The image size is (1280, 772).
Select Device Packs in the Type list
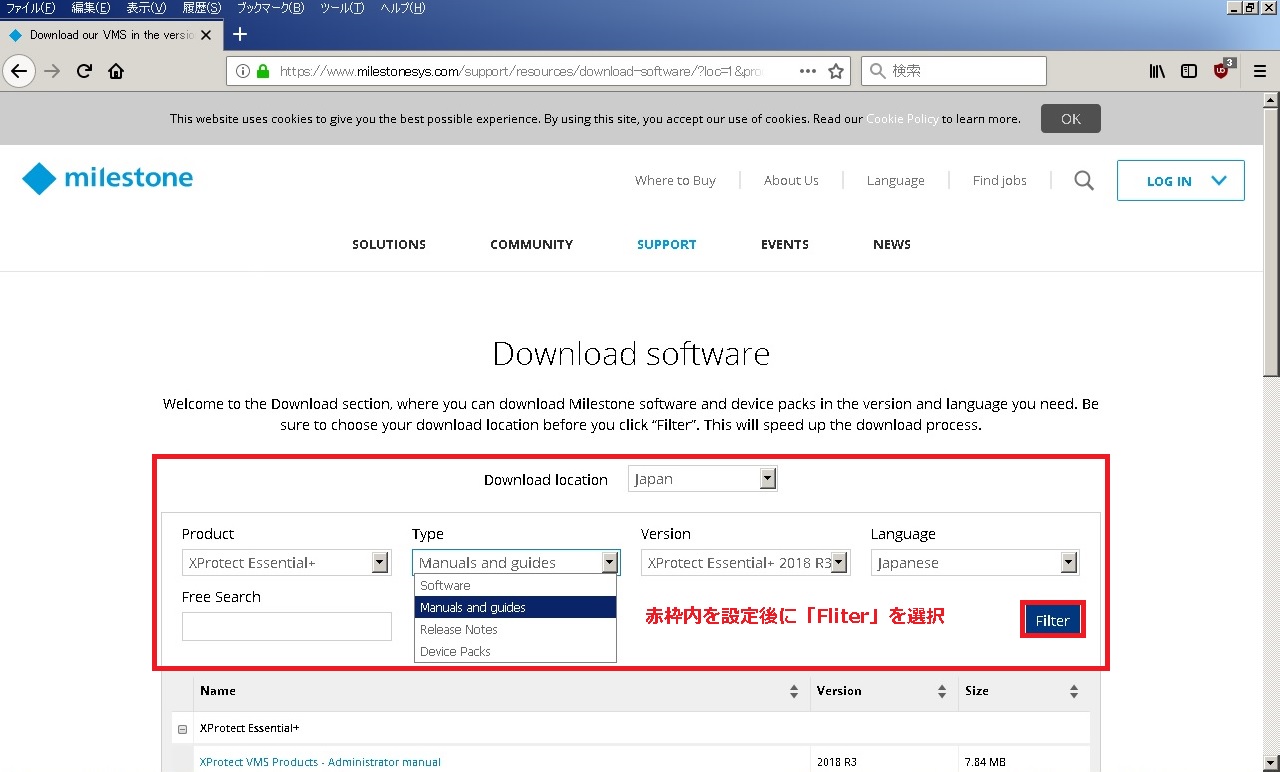tap(515, 652)
